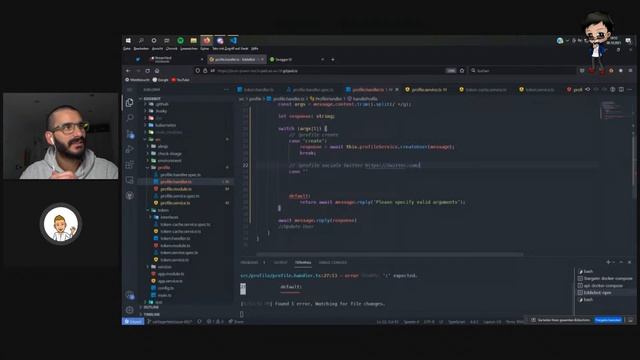Viewport: 640px width, 360px height.
Task: Select the Debug Console panel tab
Action: tap(333, 262)
